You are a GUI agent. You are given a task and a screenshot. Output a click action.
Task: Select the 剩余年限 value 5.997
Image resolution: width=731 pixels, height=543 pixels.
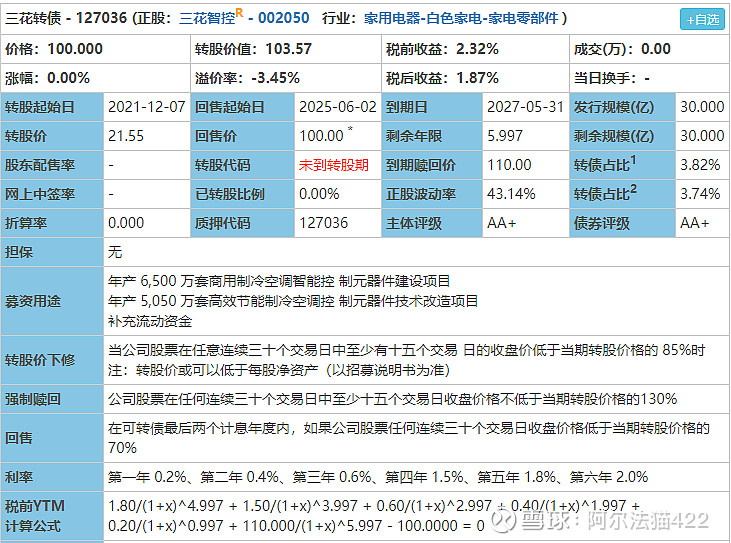(x=505, y=136)
